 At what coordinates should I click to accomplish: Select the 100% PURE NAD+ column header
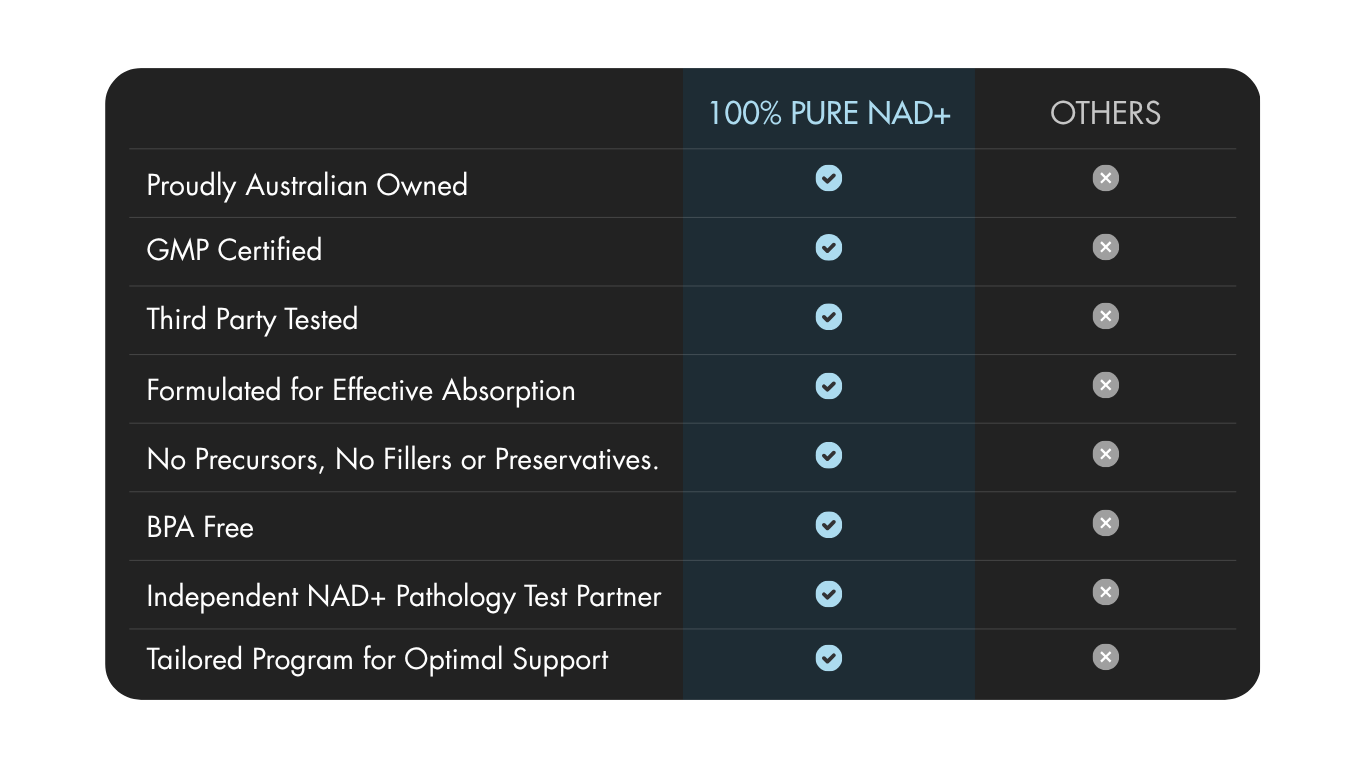coord(829,113)
